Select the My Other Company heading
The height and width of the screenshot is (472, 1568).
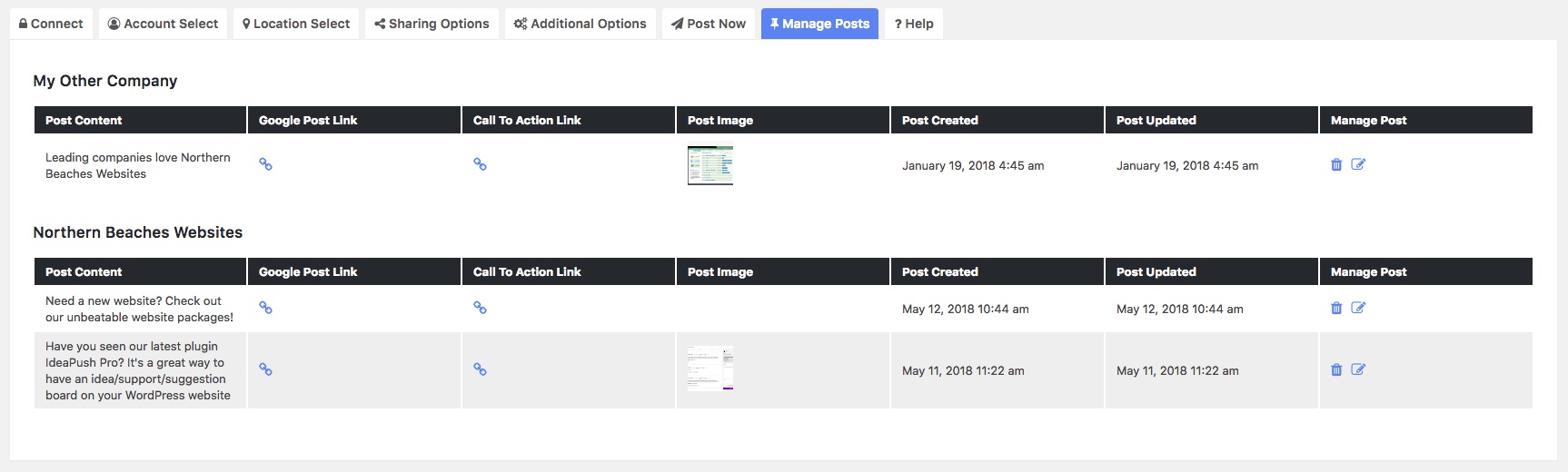(105, 81)
